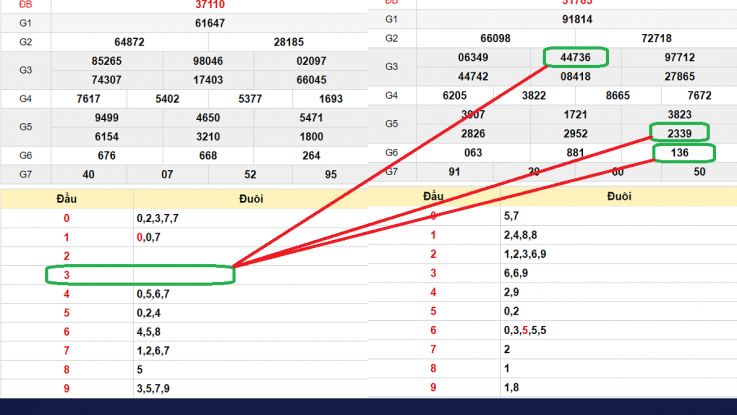Select G7 number 95

pyautogui.click(x=330, y=174)
